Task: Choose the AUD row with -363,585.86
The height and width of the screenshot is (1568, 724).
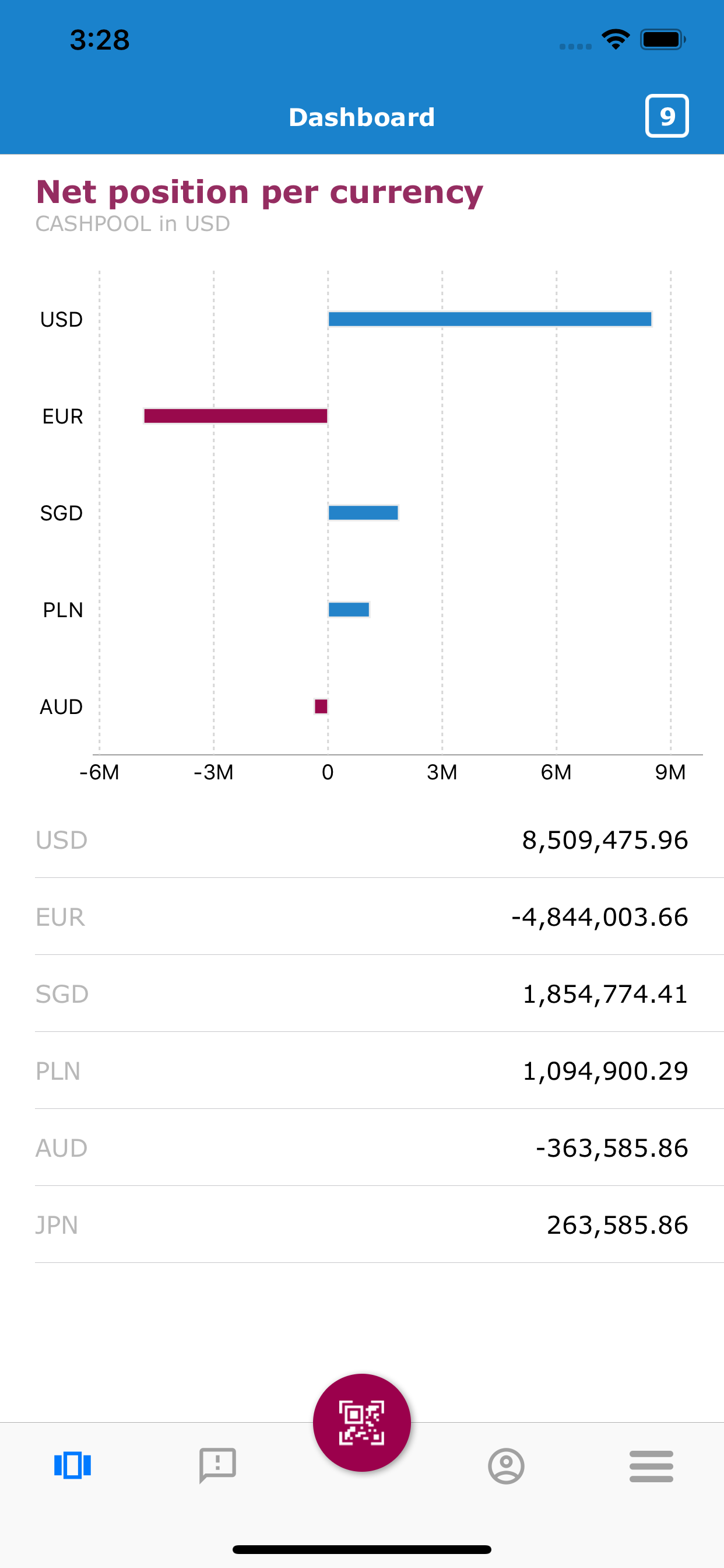Action: coord(361,1148)
